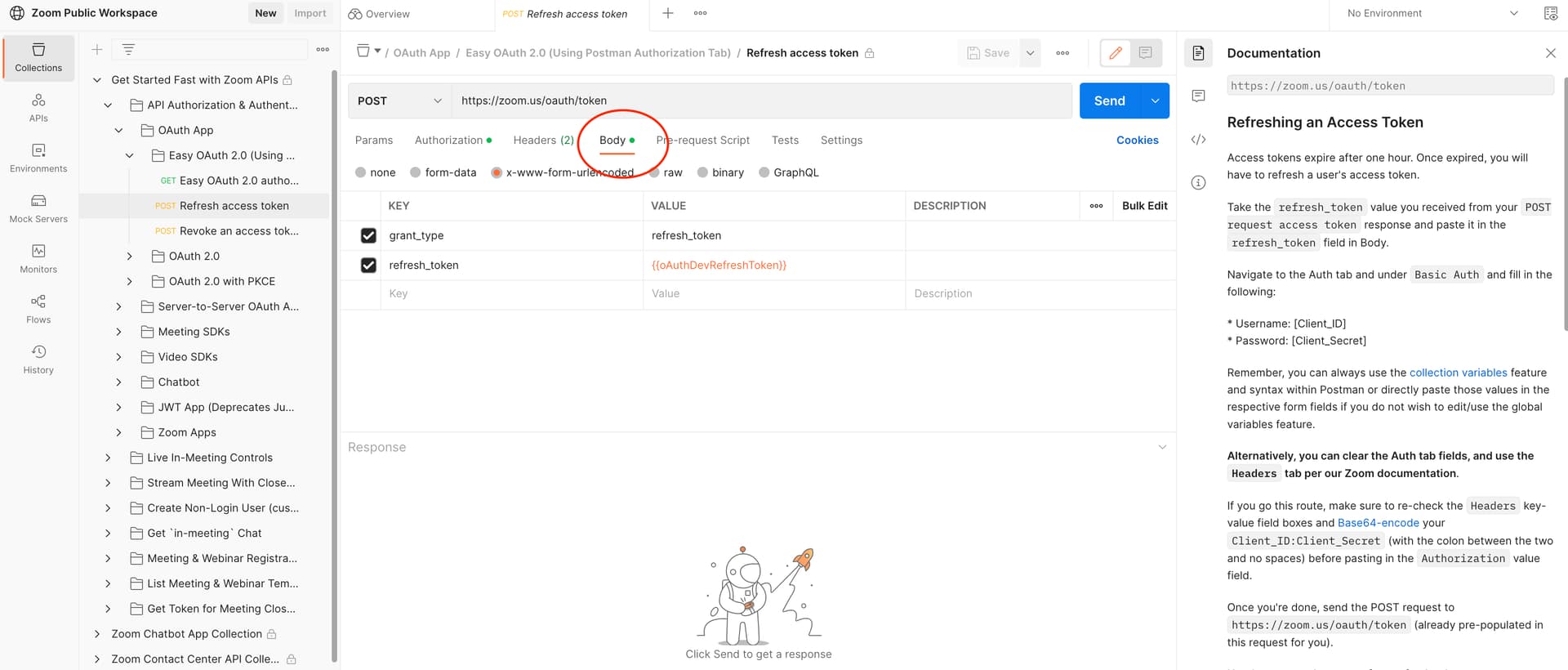Open the Flows sidebar section
This screenshot has height=670, width=1568.
pyautogui.click(x=38, y=310)
